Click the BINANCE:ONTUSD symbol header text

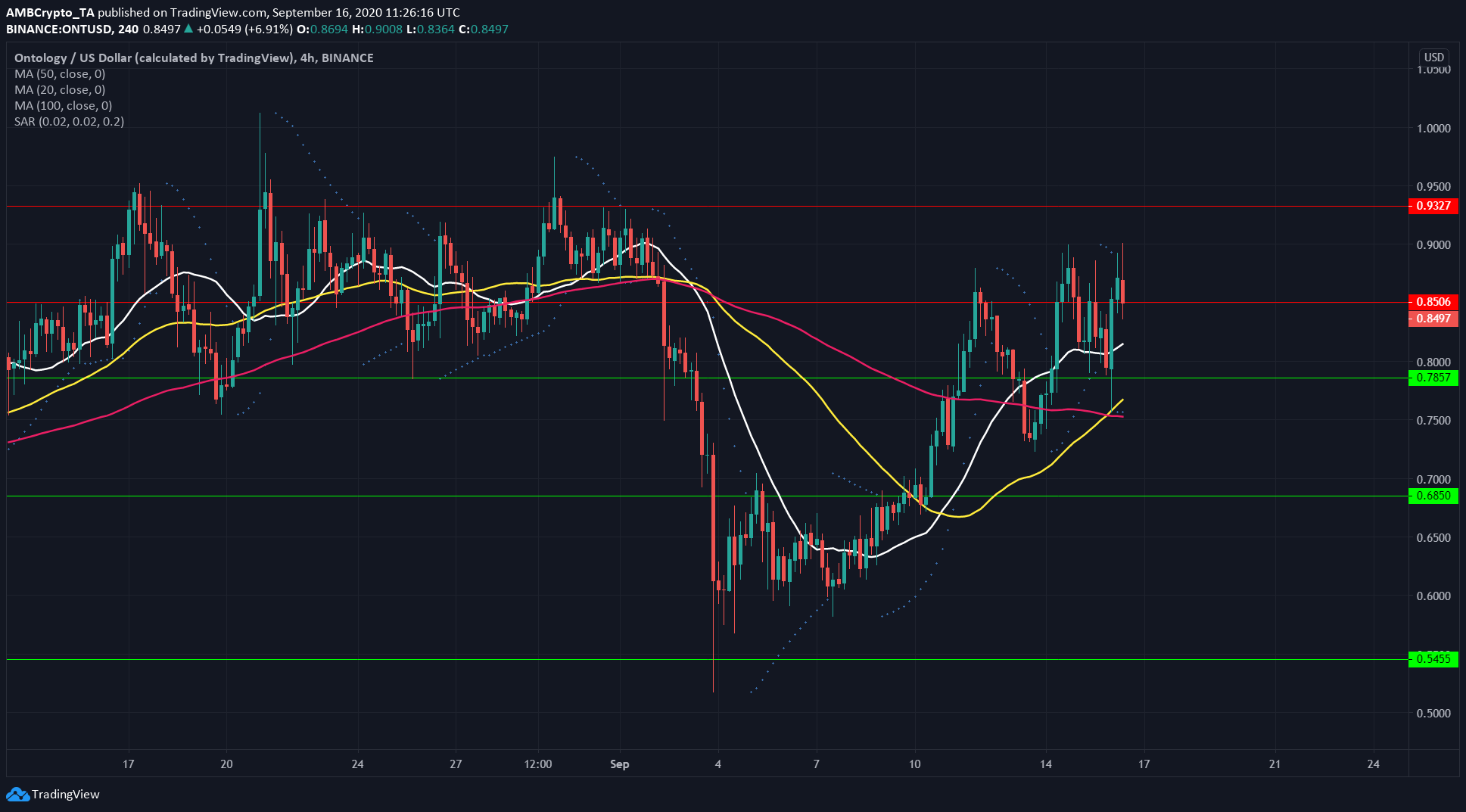tap(60, 30)
